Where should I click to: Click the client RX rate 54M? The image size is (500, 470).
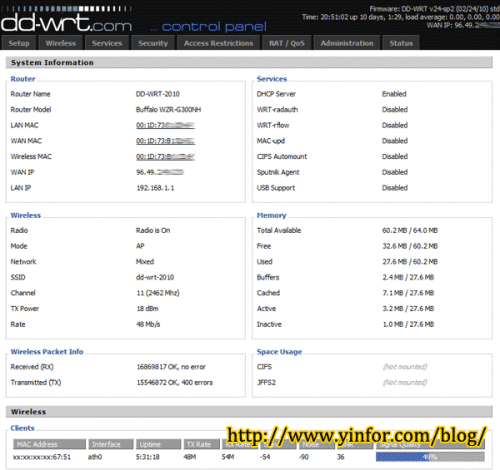click(x=228, y=457)
